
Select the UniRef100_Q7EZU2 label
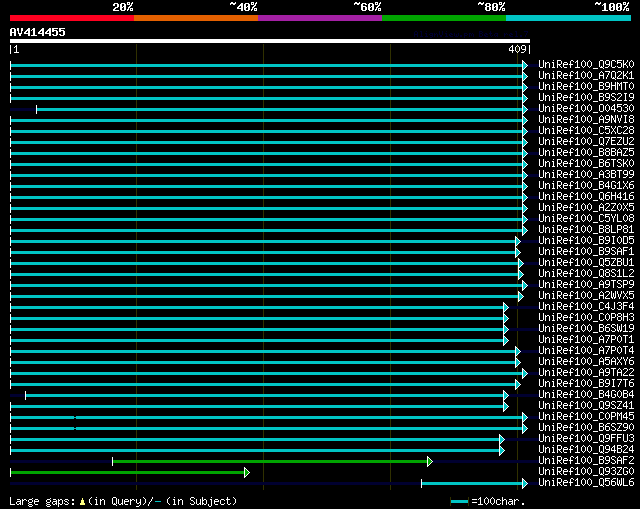click(x=586, y=142)
